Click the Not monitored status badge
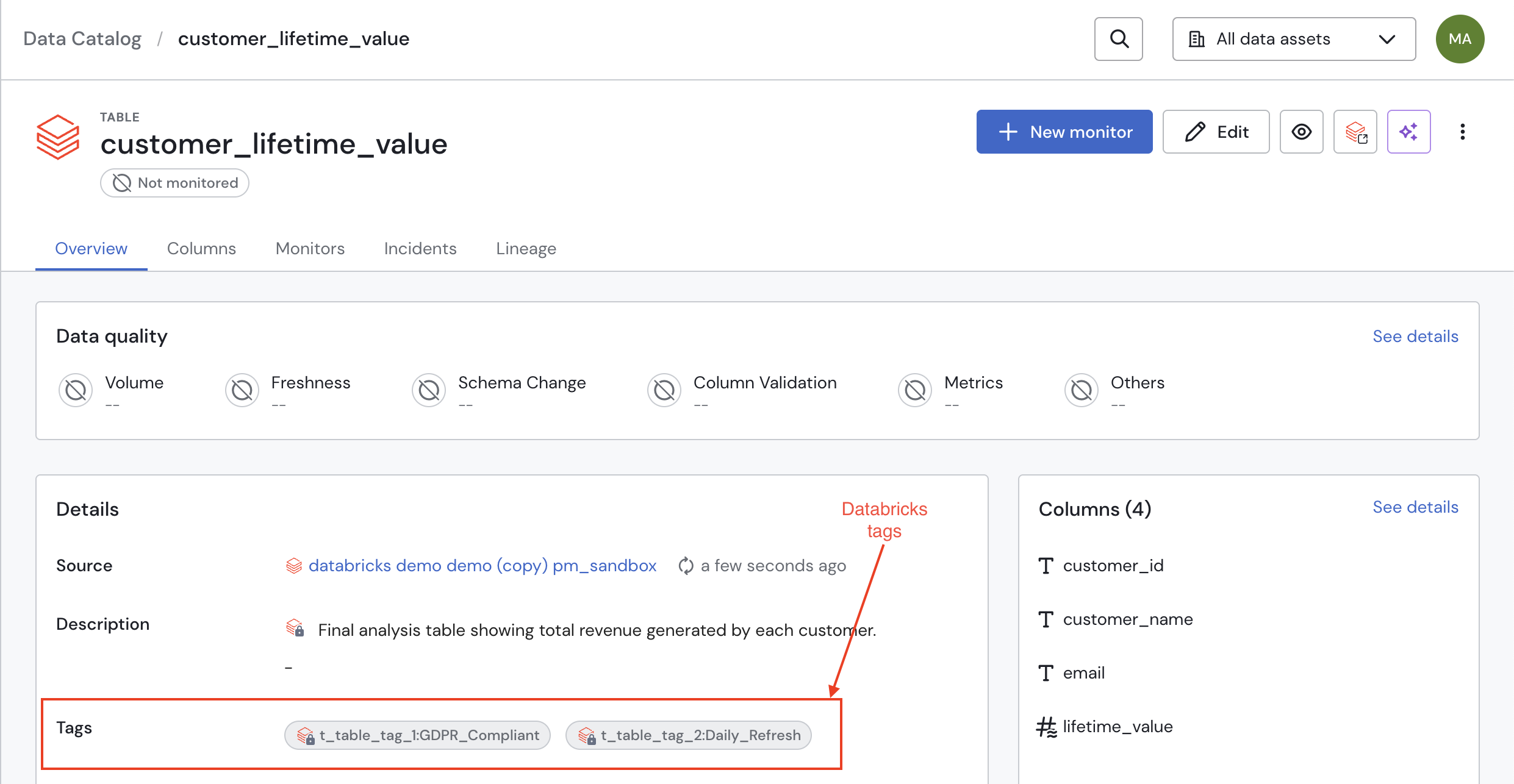This screenshot has height=784, width=1514. coord(174,183)
